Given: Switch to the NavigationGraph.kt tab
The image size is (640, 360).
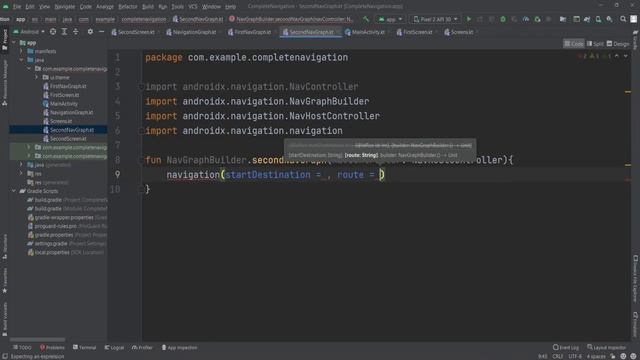Looking at the screenshot, I should pyautogui.click(x=194, y=32).
